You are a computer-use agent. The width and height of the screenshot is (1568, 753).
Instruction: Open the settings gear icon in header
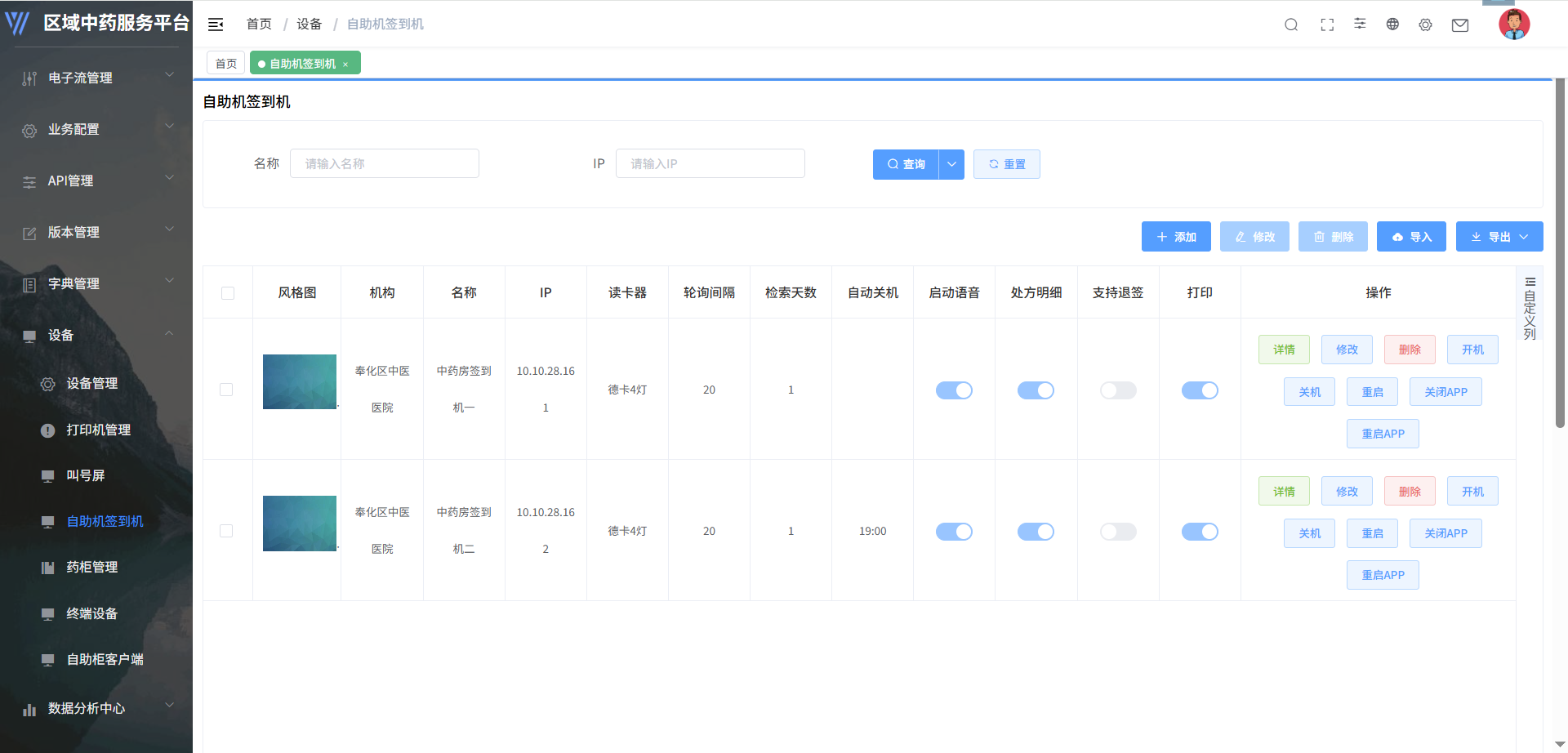tap(1425, 25)
